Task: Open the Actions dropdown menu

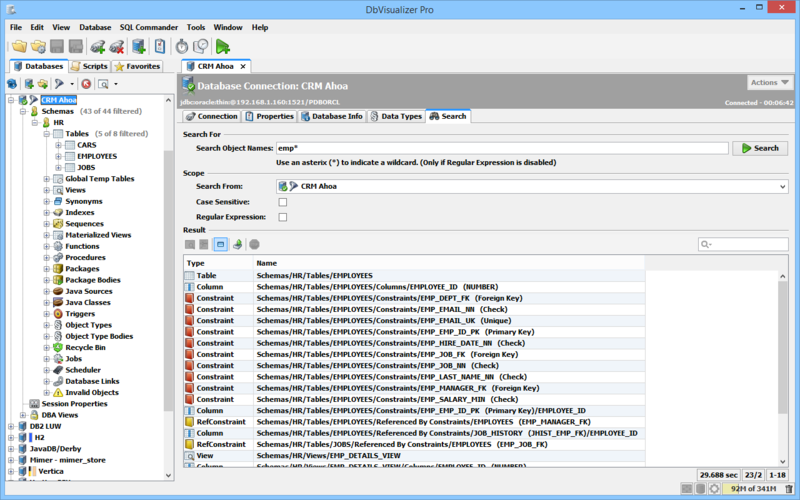Action: click(769, 83)
